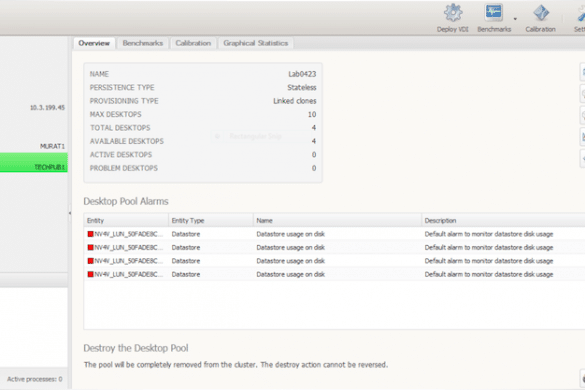Select 'Datastore usage on disk' in third row
The height and width of the screenshot is (390, 585).
[290, 261]
